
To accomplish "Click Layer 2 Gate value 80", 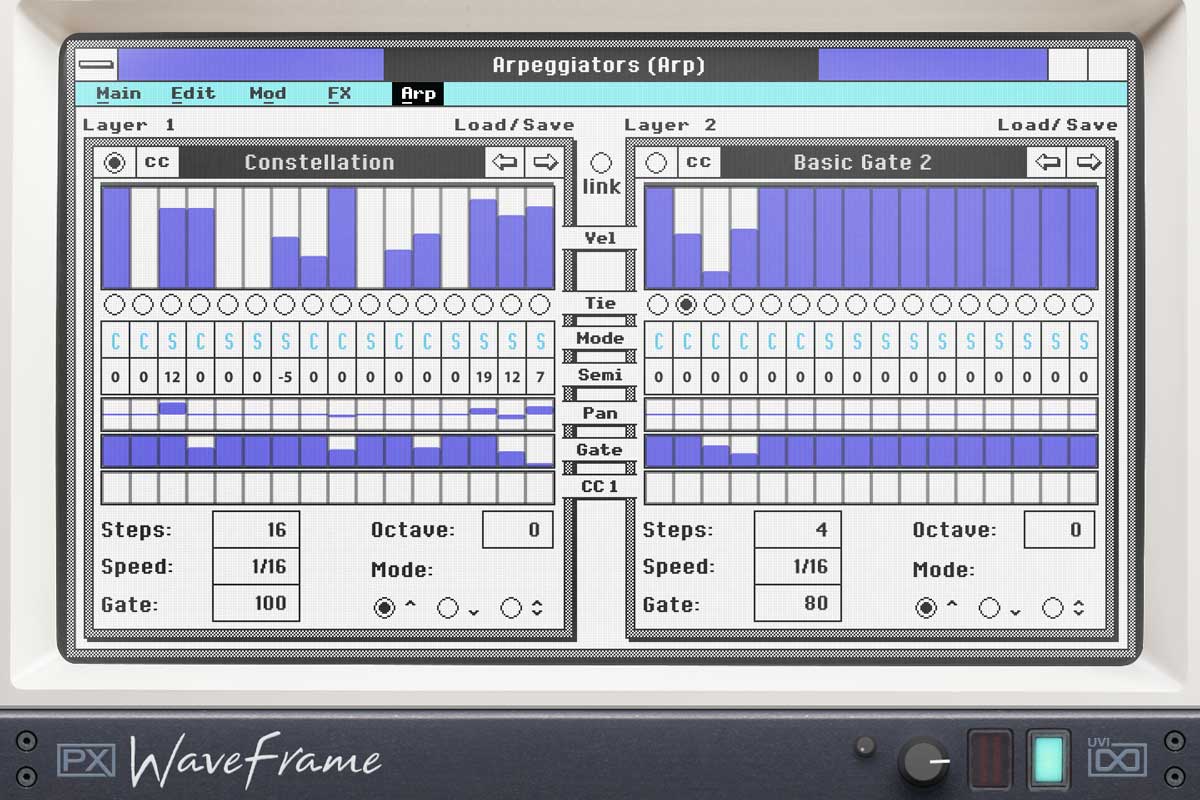I will point(797,604).
